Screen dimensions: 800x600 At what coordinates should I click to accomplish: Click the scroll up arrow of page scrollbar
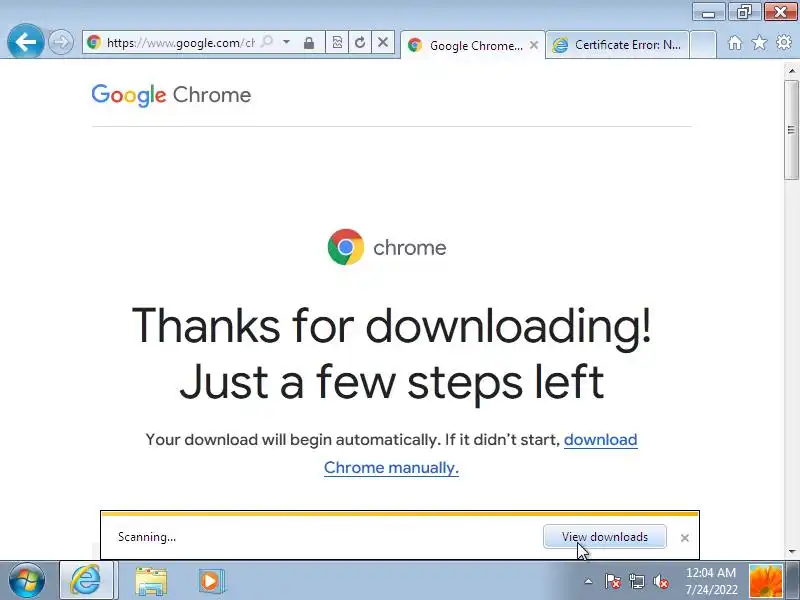click(x=792, y=71)
